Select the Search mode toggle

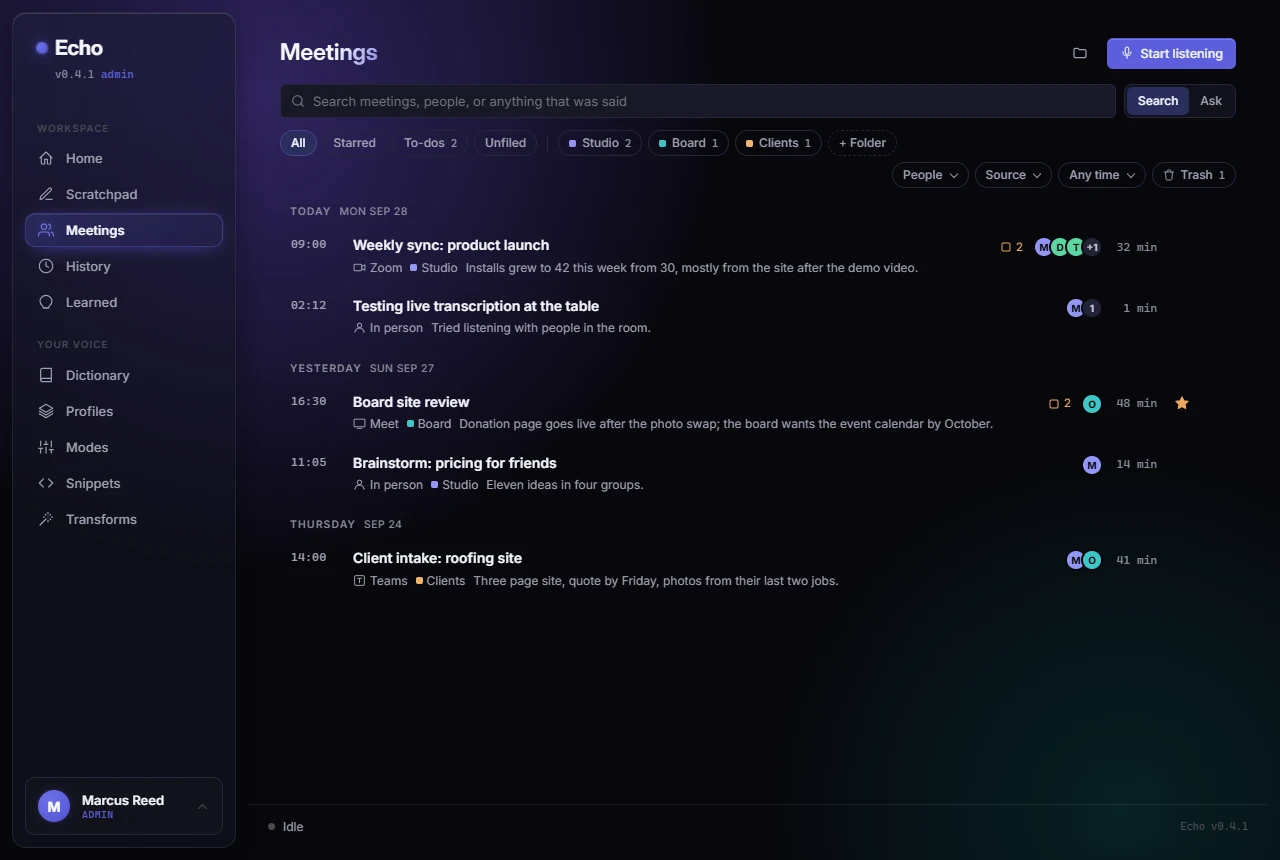pos(1158,101)
